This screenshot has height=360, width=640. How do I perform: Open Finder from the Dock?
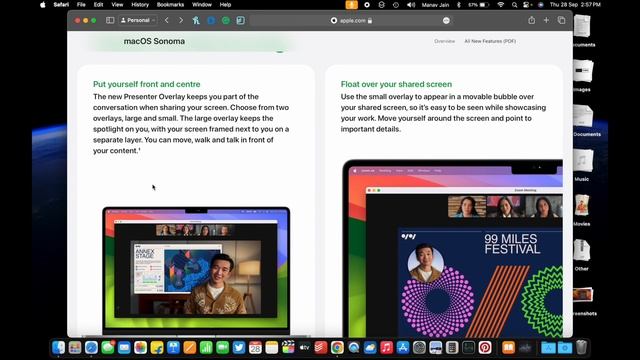tap(58, 347)
